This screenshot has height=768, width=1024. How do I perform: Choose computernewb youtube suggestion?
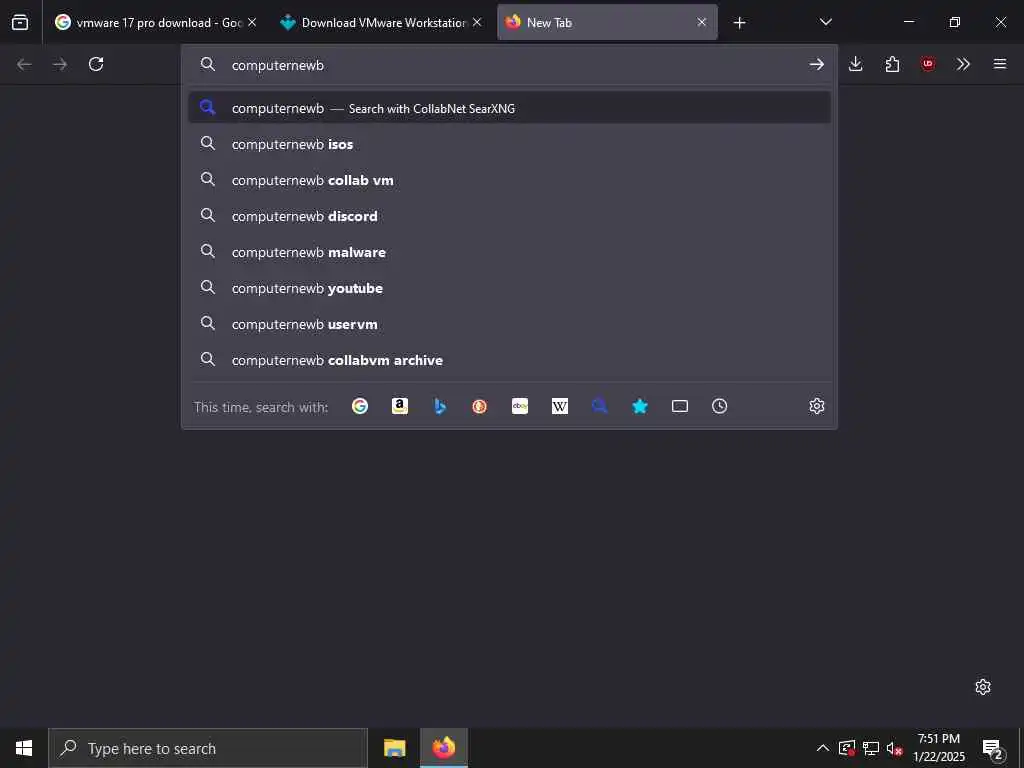[x=509, y=288]
